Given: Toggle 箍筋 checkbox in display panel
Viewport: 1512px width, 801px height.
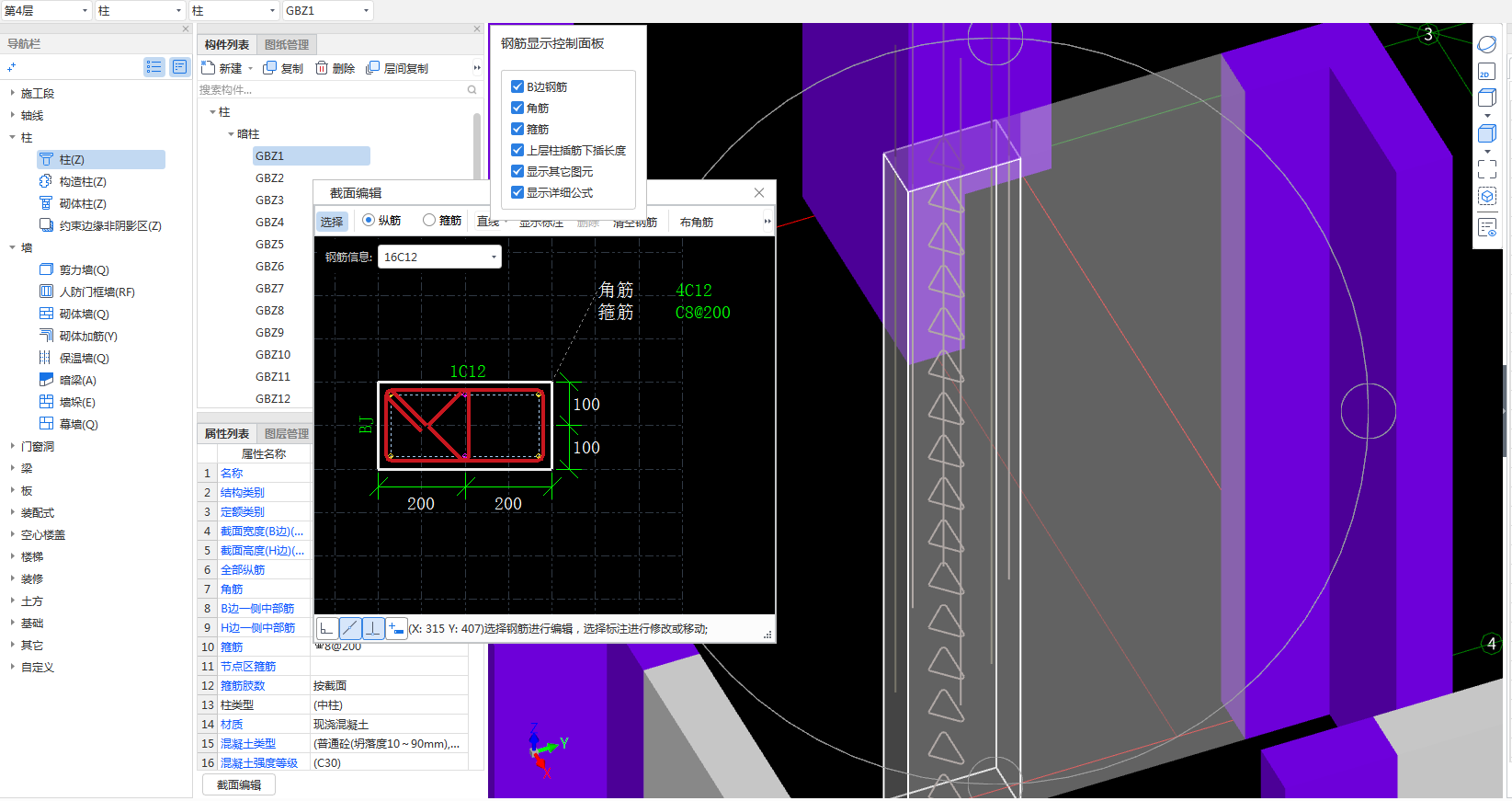Looking at the screenshot, I should (x=517, y=129).
